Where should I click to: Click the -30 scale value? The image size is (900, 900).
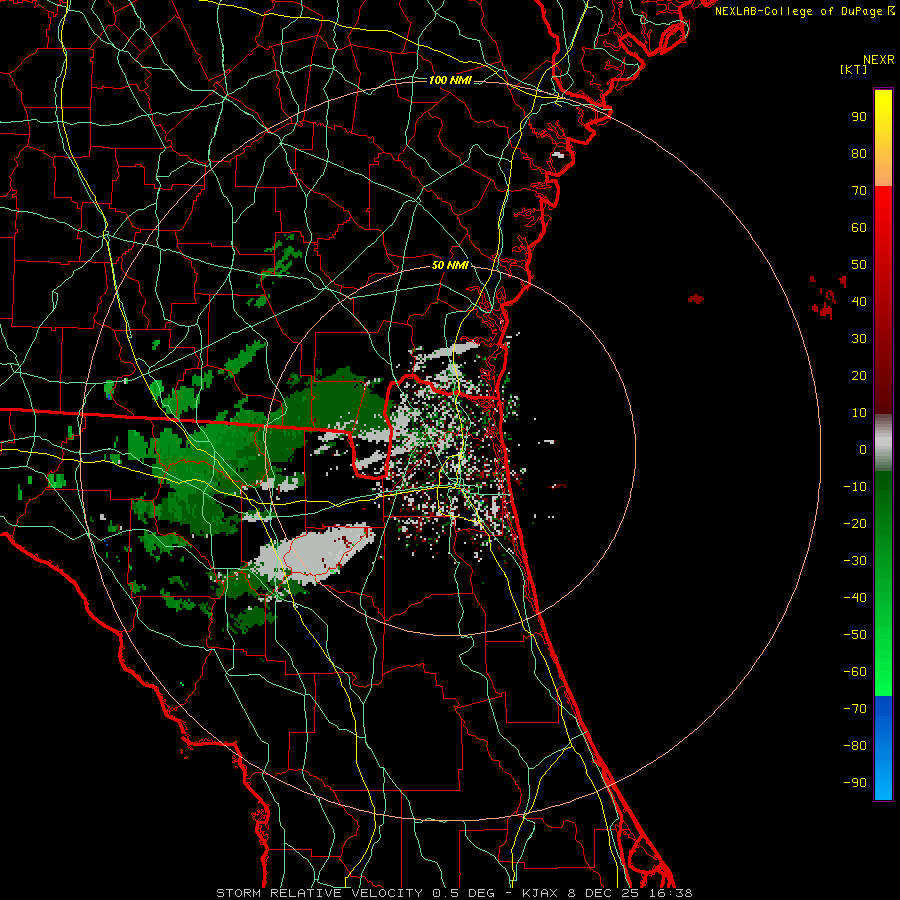(855, 561)
